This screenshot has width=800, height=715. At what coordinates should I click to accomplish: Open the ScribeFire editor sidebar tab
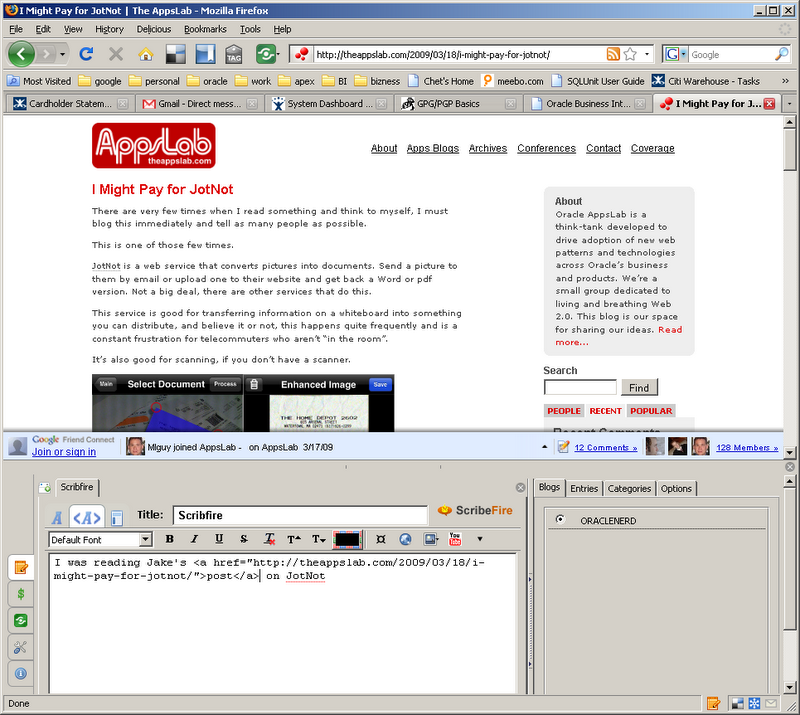[21, 568]
